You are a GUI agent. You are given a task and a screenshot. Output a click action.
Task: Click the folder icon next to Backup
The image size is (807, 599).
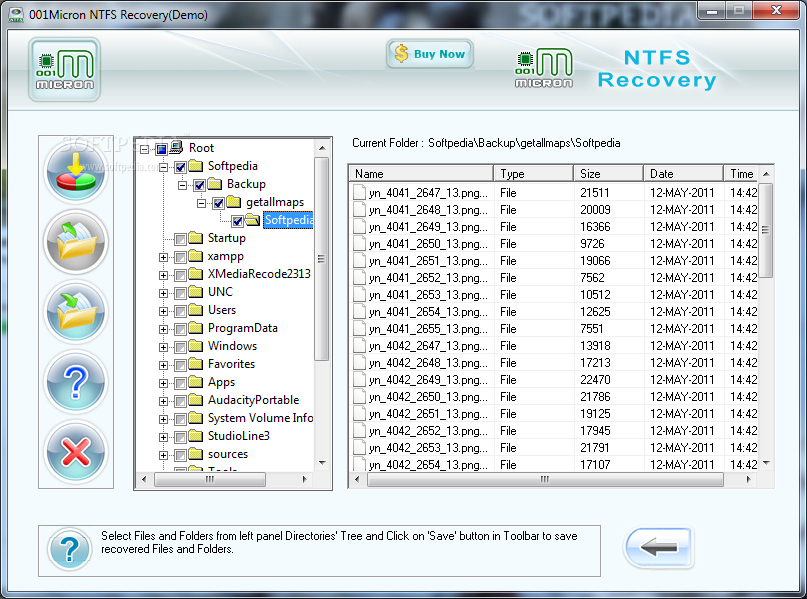[215, 183]
